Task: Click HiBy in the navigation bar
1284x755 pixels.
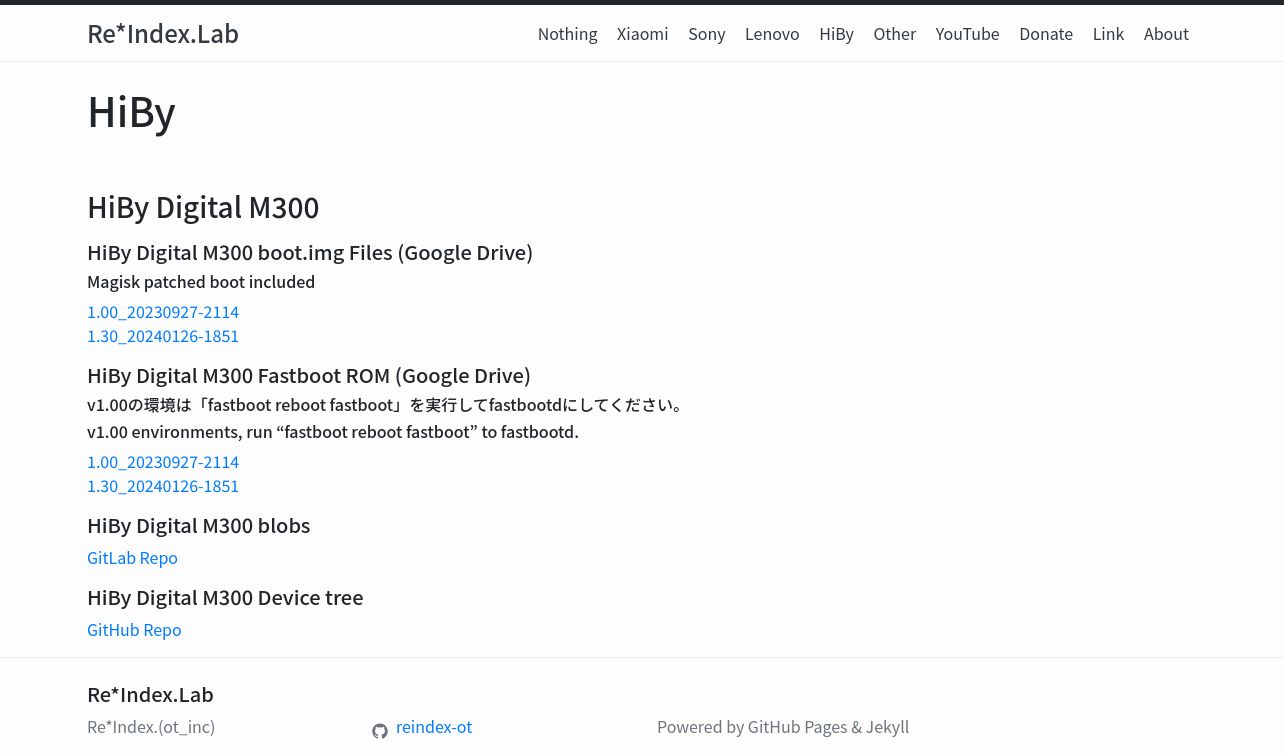Action: click(x=836, y=34)
